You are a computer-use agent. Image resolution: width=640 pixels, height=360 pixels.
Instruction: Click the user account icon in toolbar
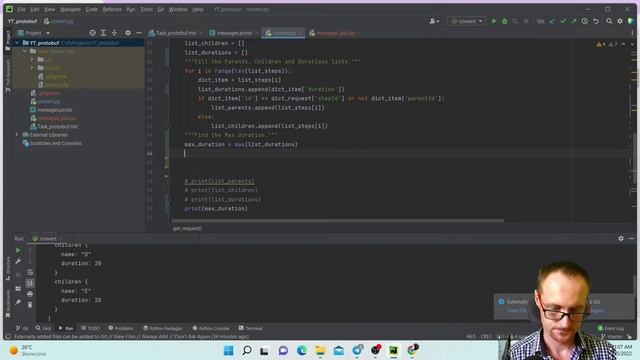433,21
